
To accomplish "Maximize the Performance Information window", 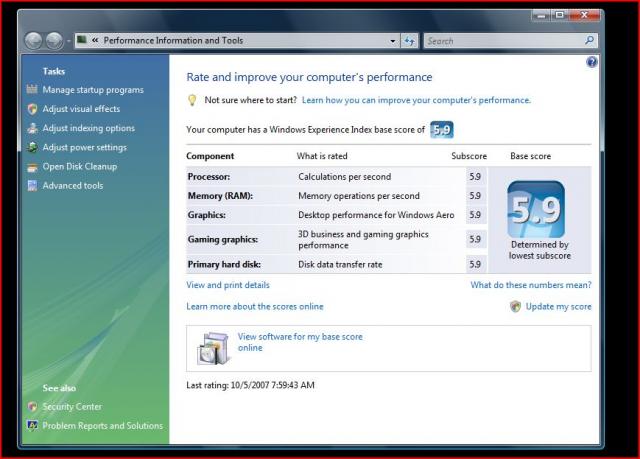I will click(x=560, y=15).
